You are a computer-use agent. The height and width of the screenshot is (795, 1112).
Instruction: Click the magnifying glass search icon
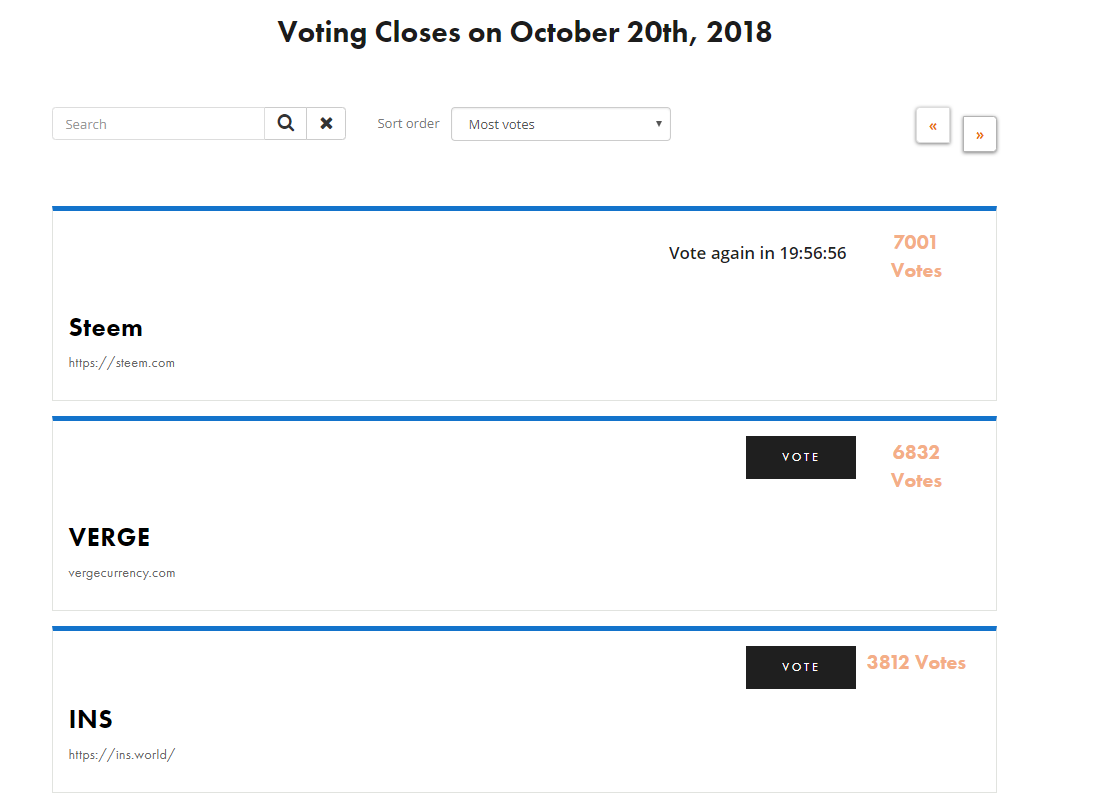click(286, 124)
